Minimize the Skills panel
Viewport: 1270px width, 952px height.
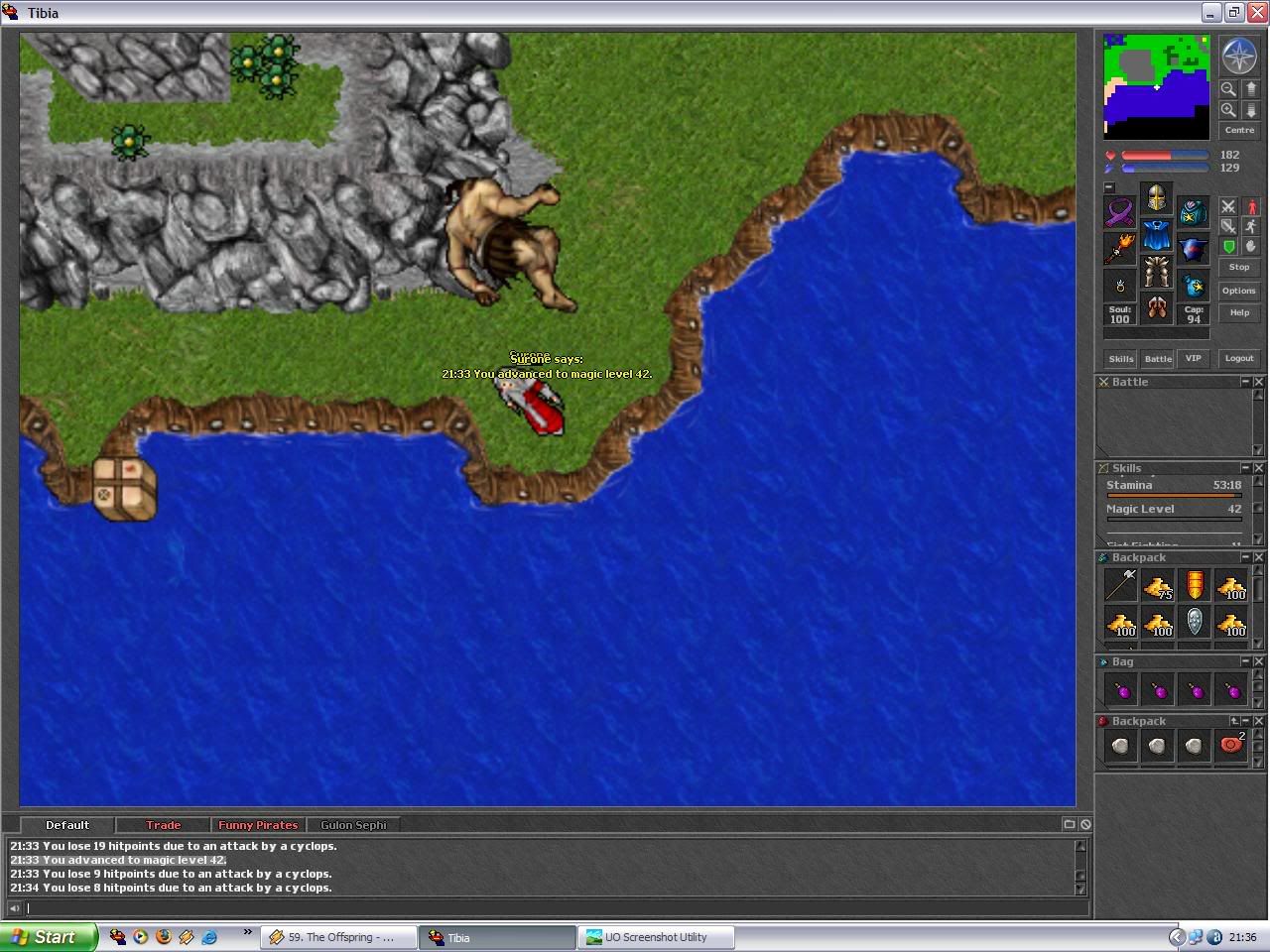click(x=1245, y=468)
